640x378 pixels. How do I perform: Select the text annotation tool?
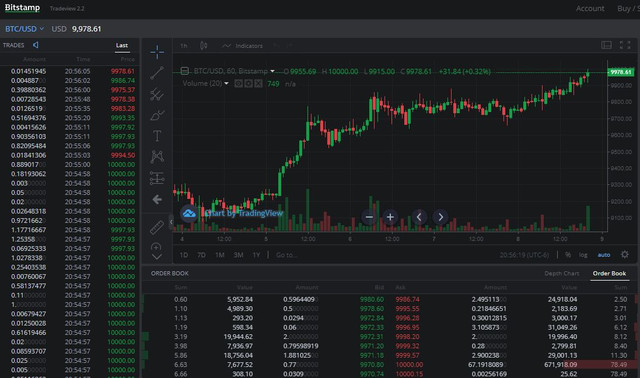point(157,136)
